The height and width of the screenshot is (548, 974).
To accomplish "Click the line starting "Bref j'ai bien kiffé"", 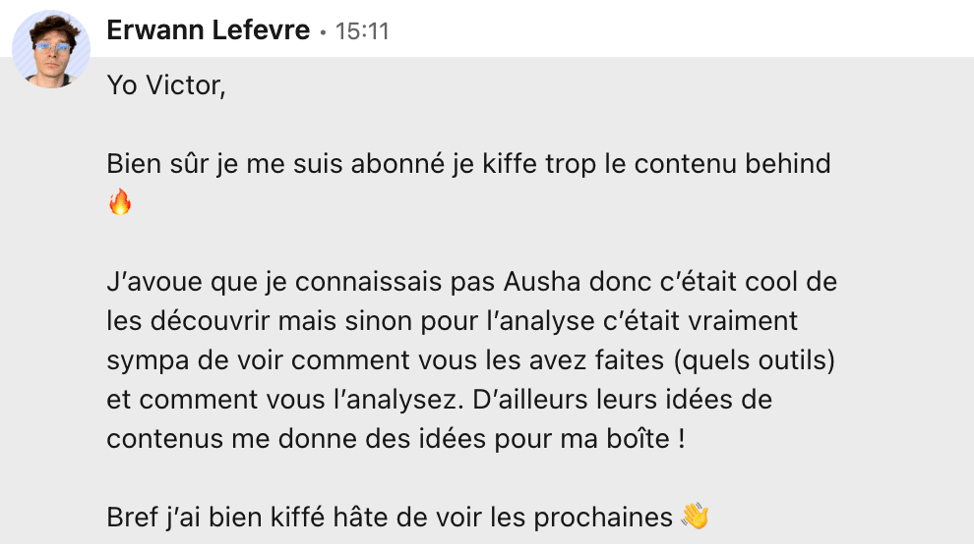I will (389, 517).
